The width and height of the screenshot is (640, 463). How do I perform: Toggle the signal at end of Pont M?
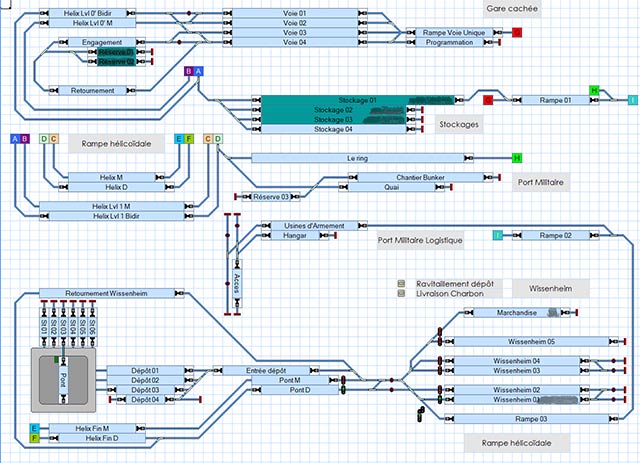[343, 380]
